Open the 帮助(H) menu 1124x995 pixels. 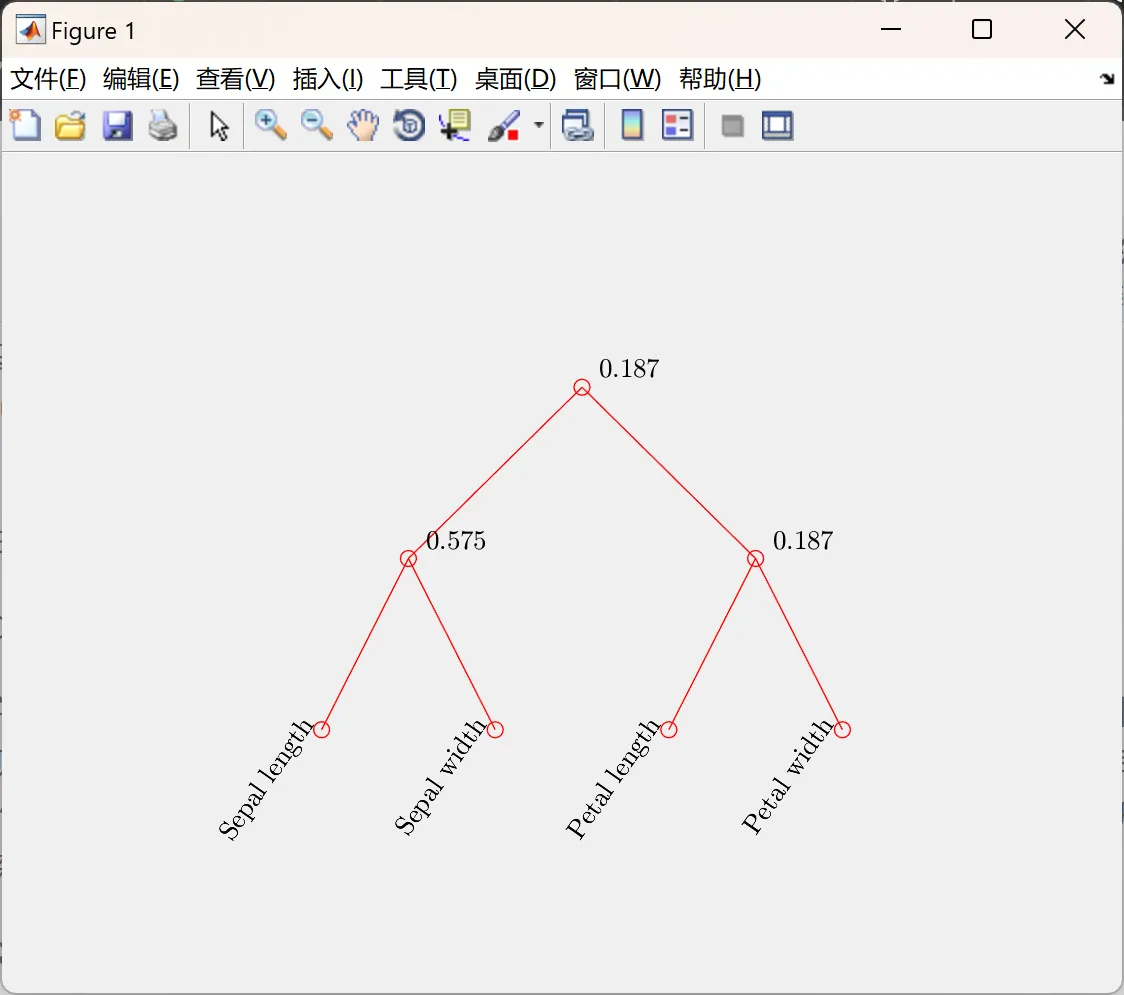pos(720,79)
